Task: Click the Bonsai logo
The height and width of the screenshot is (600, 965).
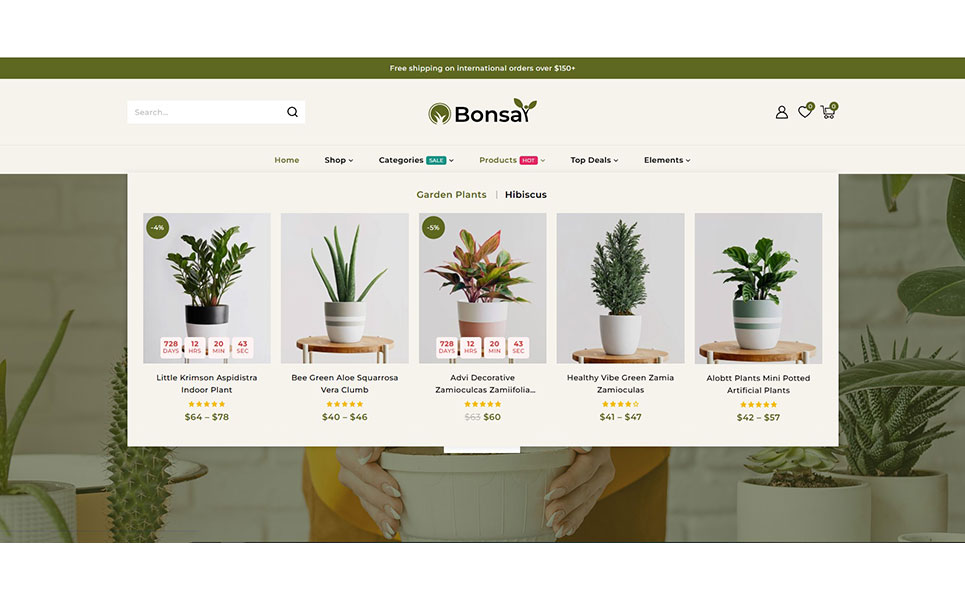Action: pos(482,112)
